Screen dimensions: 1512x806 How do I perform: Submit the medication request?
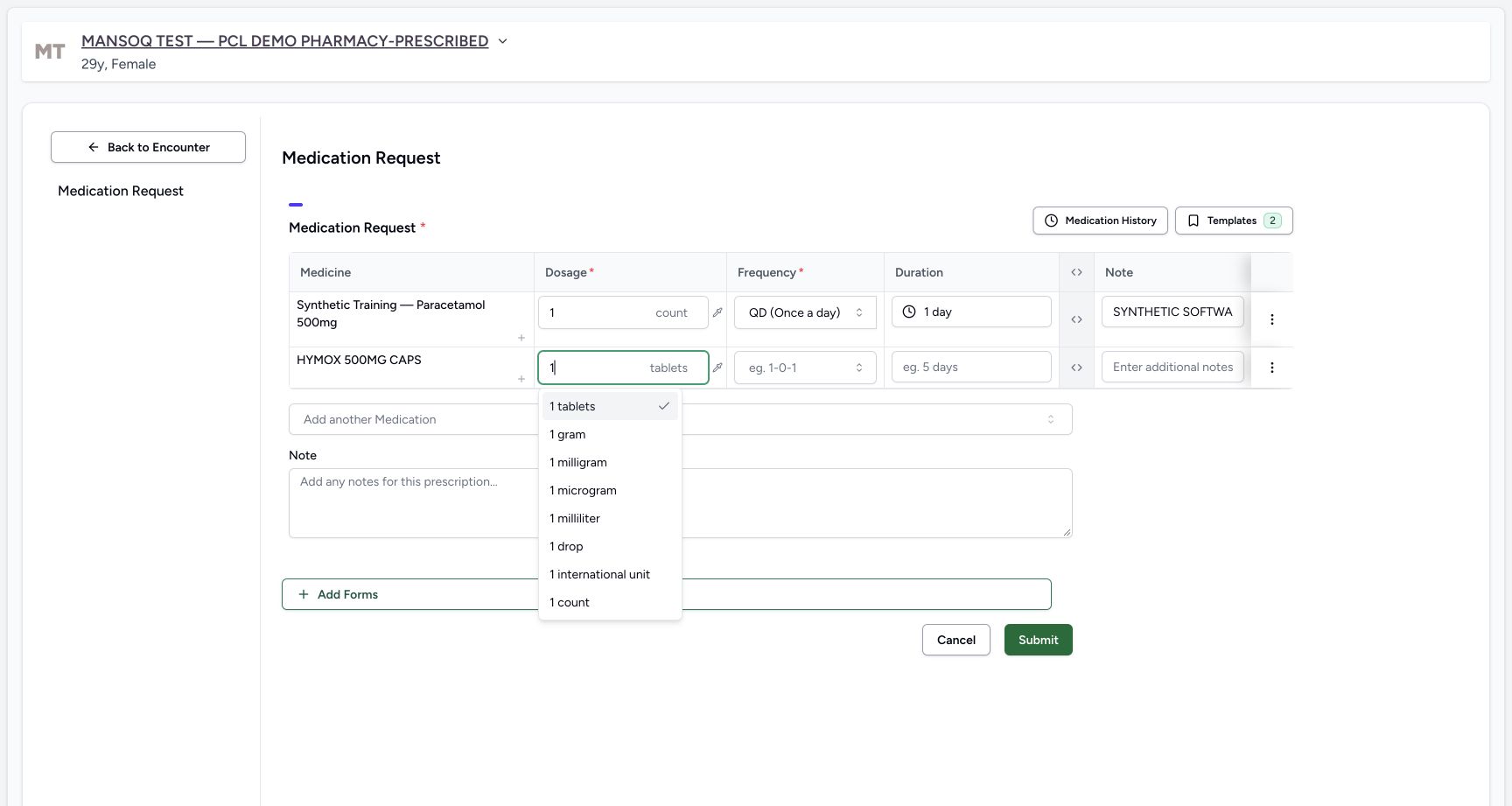tap(1039, 640)
